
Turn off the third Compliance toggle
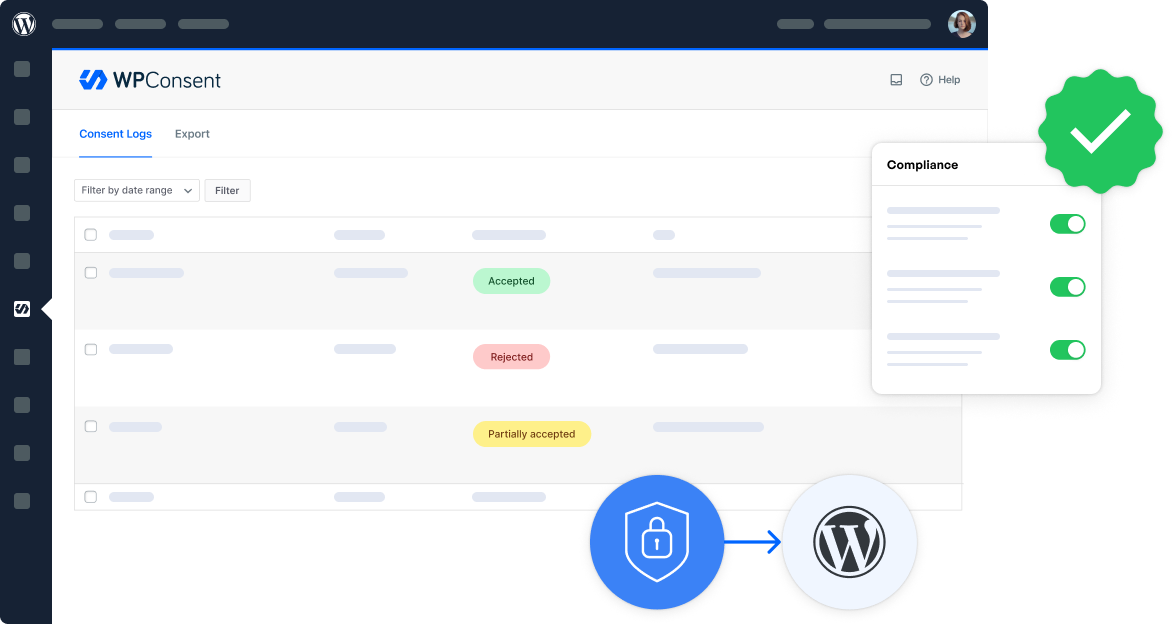1067,350
